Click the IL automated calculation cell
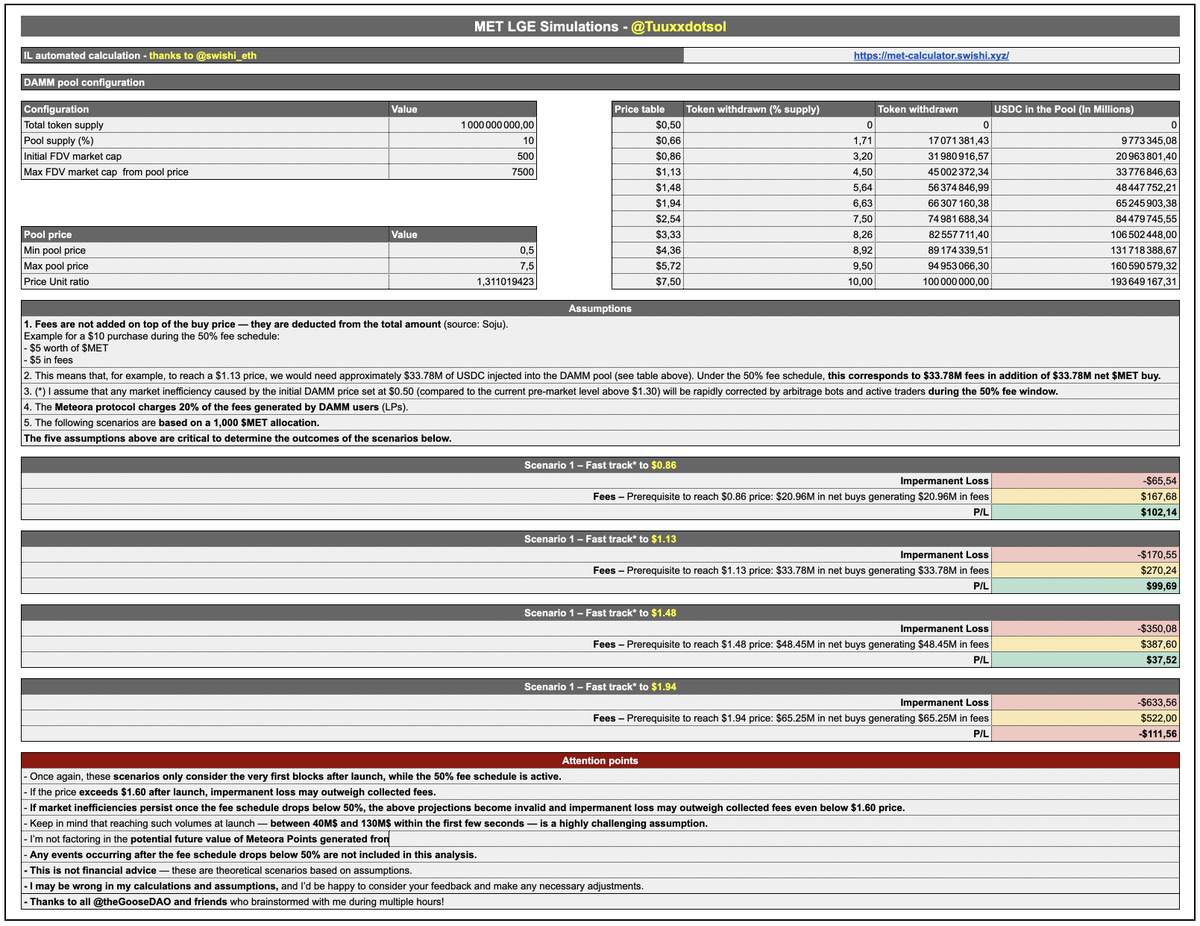 (x=351, y=56)
